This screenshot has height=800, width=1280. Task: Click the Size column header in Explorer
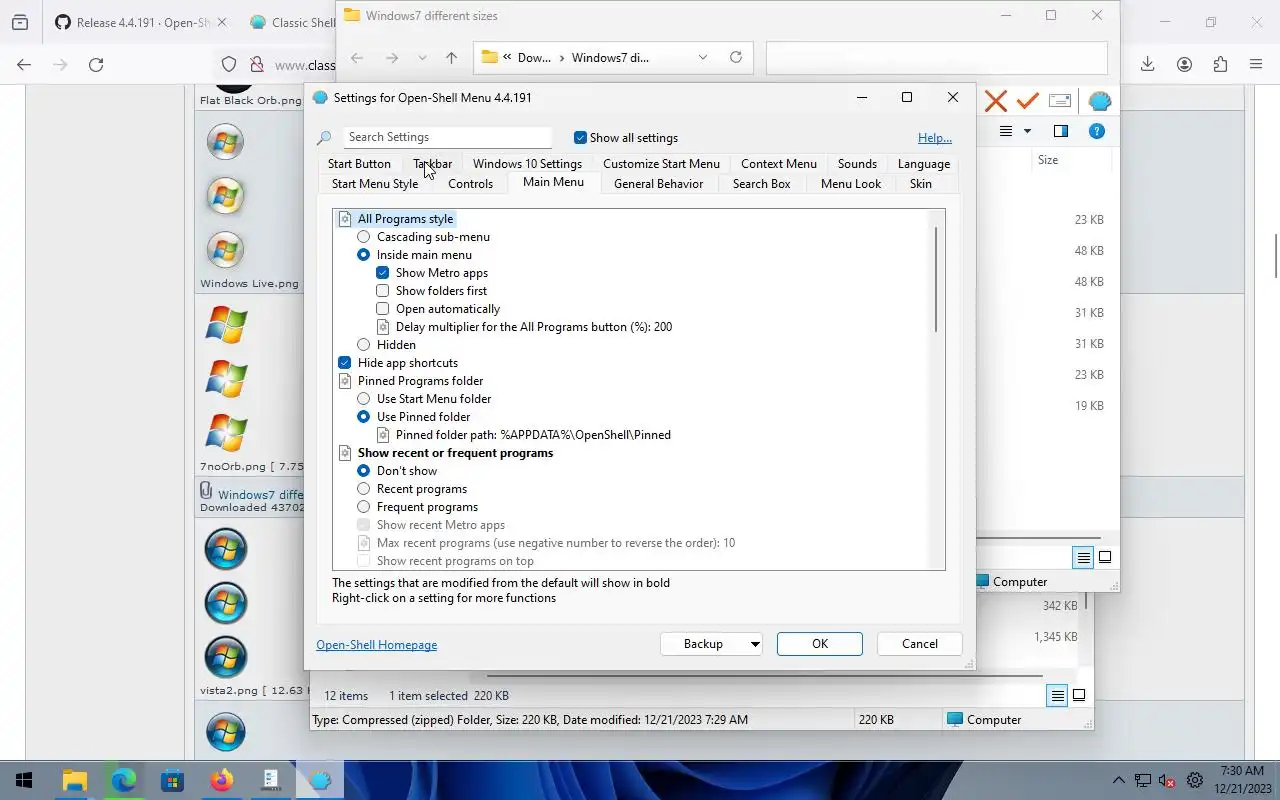click(x=1048, y=160)
